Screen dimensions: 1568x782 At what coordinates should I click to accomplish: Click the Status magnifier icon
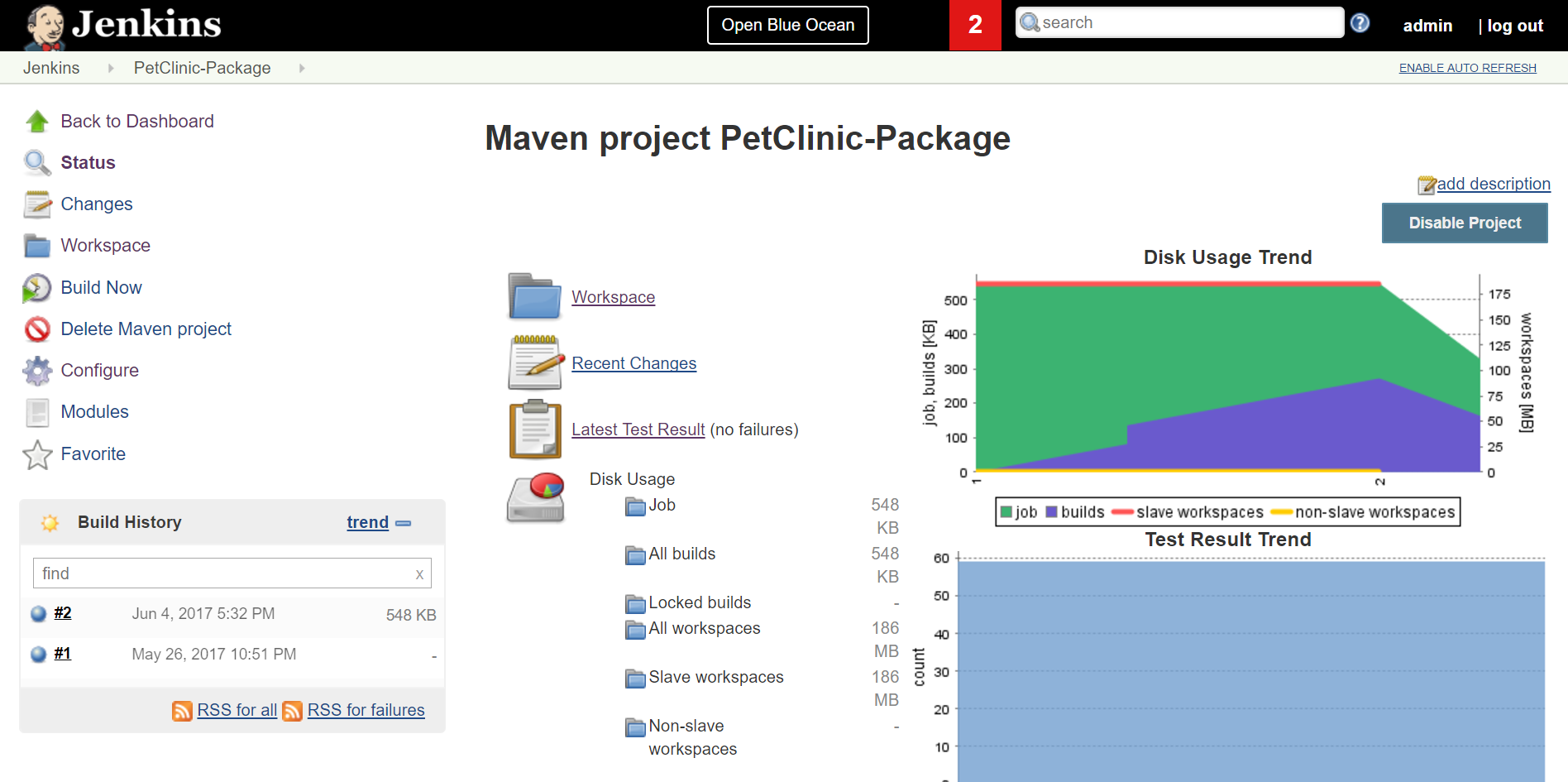(x=37, y=163)
